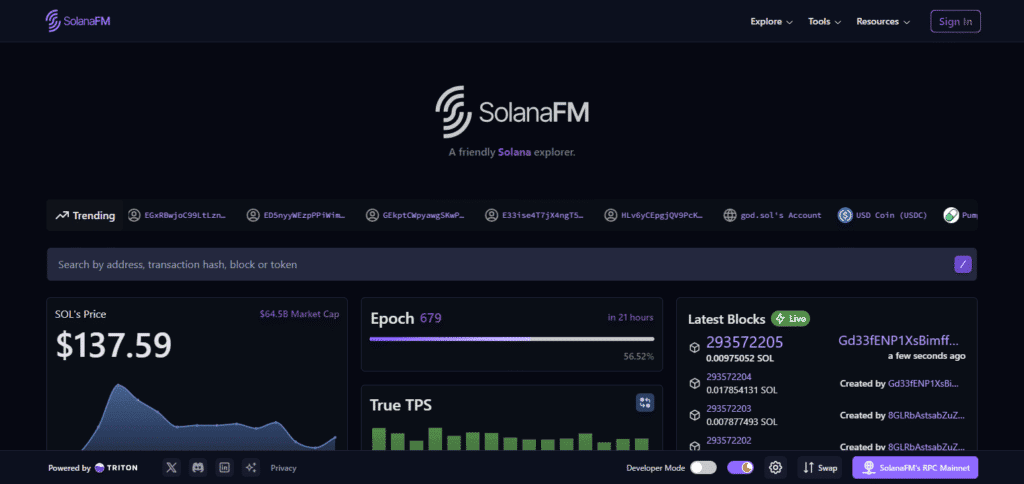Toggle the dark/light theme switch

(740, 468)
